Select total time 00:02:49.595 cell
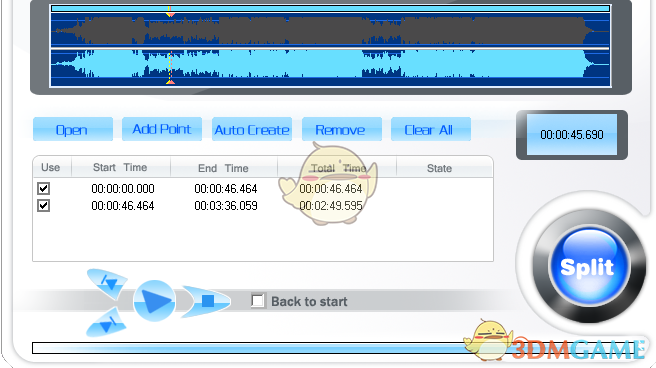656x368 pixels. [x=331, y=206]
